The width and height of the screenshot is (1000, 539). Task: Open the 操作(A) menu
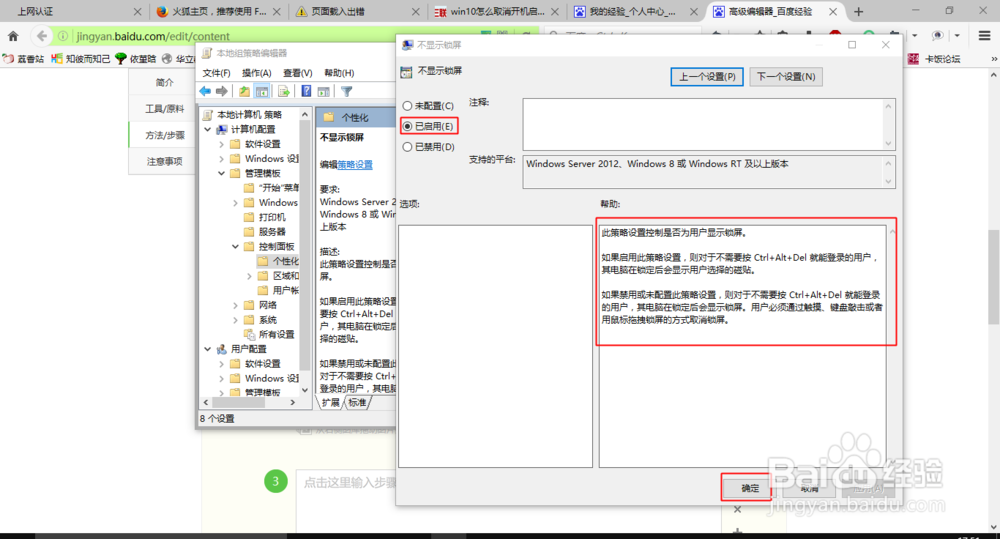click(x=257, y=73)
